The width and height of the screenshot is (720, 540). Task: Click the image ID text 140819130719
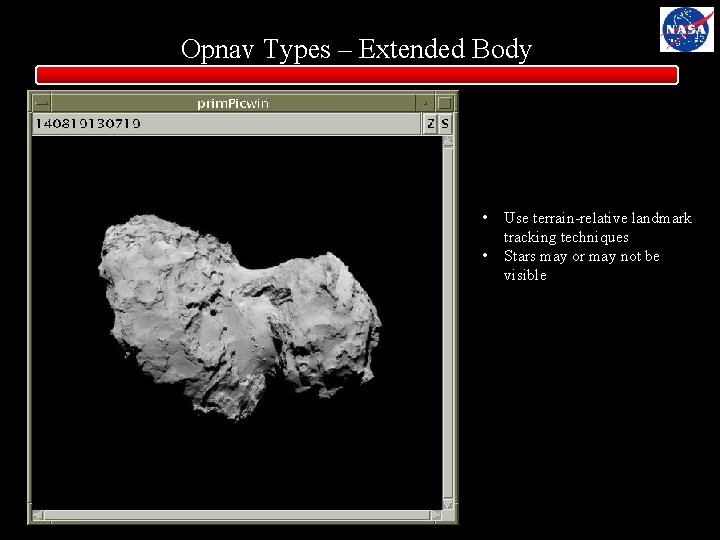coord(88,124)
